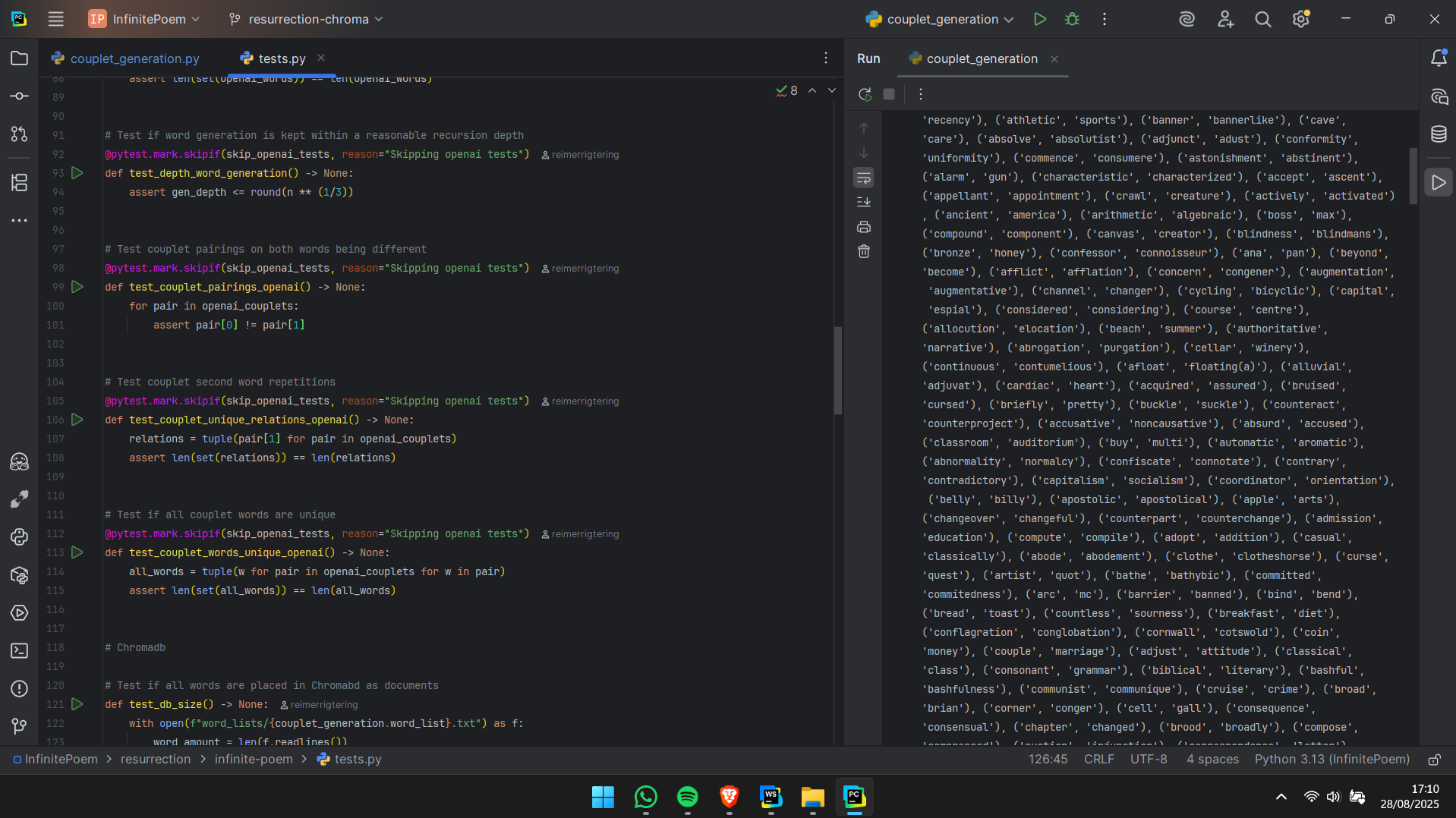Switch to couplet_generation.py editor tab

[x=125, y=58]
